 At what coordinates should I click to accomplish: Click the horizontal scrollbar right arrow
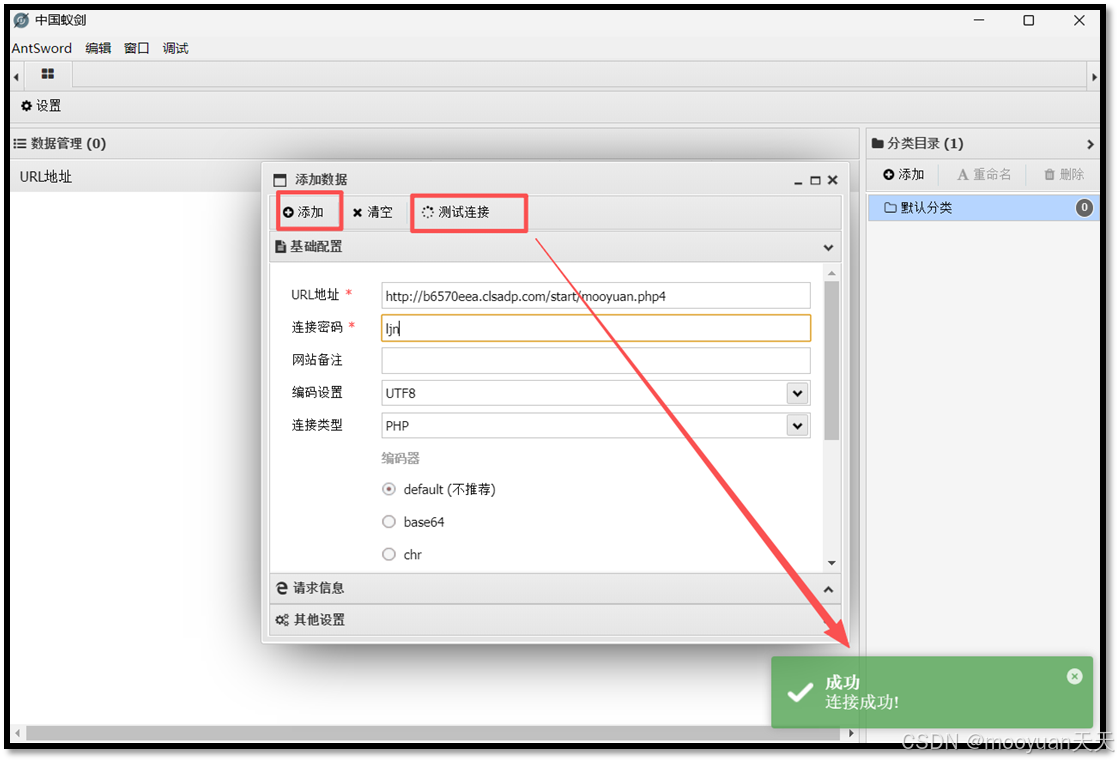851,733
